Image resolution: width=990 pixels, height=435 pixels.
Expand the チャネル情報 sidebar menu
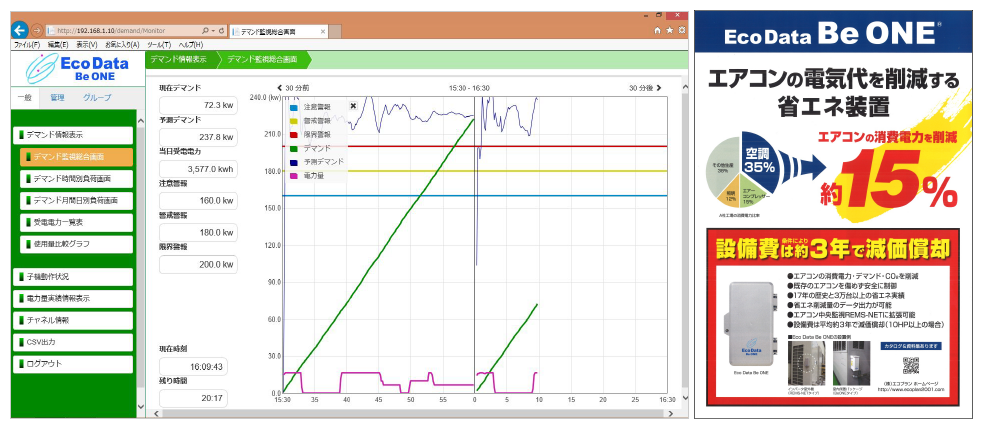pos(73,320)
